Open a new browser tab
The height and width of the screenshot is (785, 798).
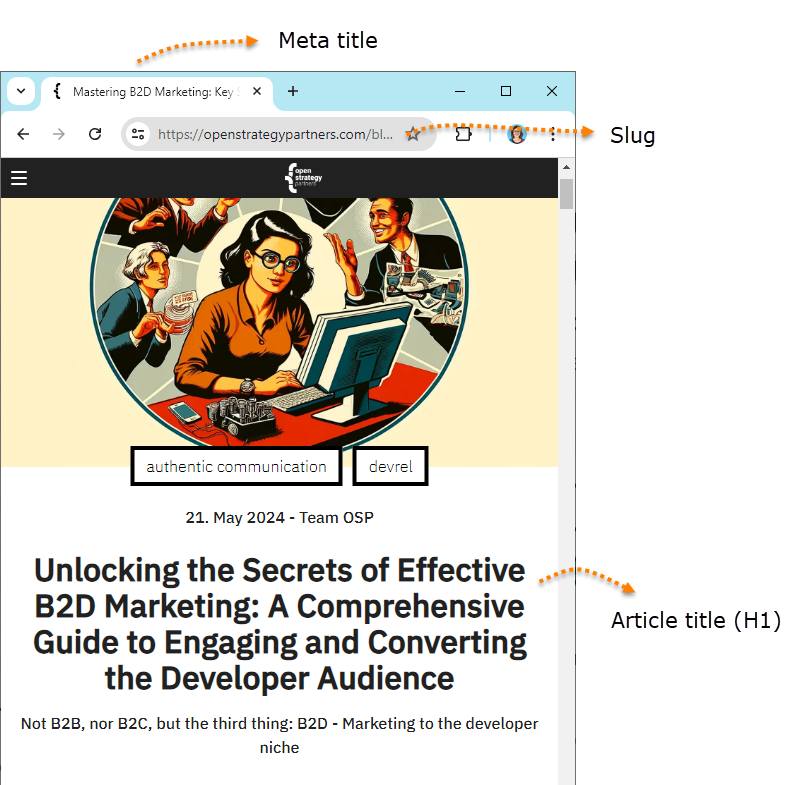point(293,91)
